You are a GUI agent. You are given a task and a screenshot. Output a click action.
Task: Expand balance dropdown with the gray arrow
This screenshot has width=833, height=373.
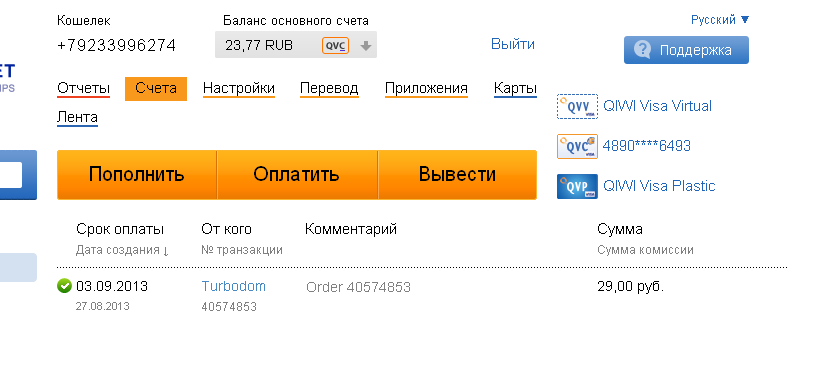point(365,46)
